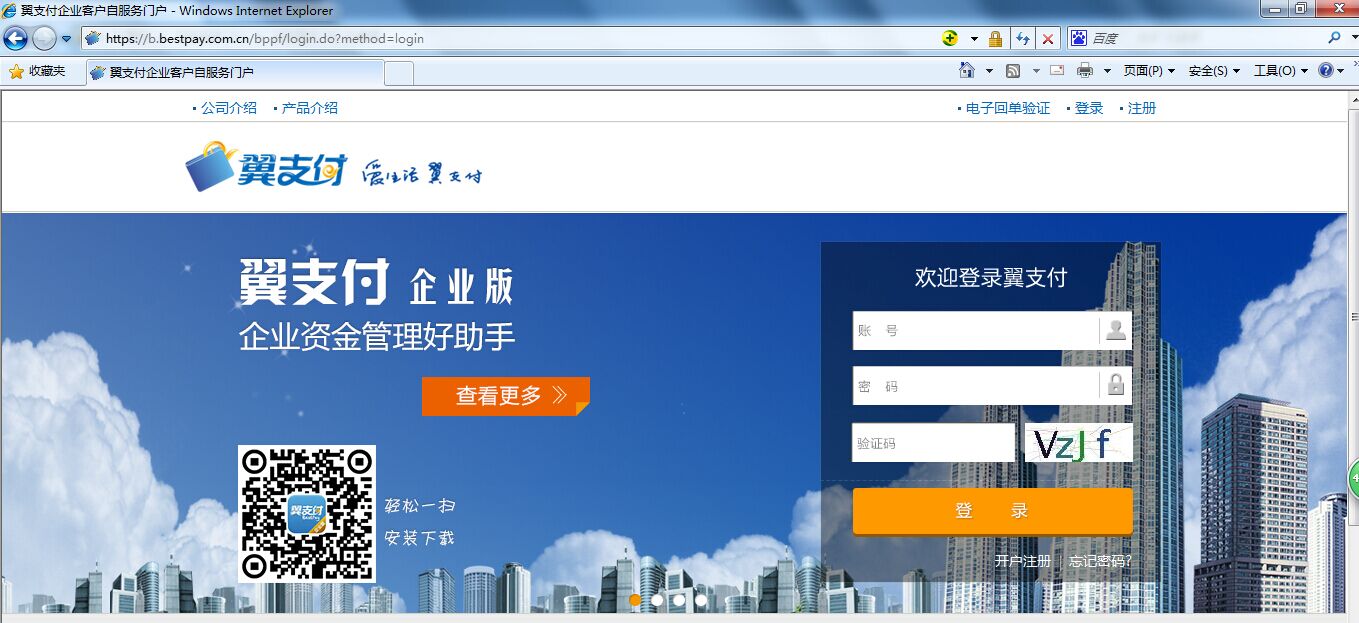Expand the Help dropdown arrow
Screen dimensions: 1359x623
click(1340, 71)
